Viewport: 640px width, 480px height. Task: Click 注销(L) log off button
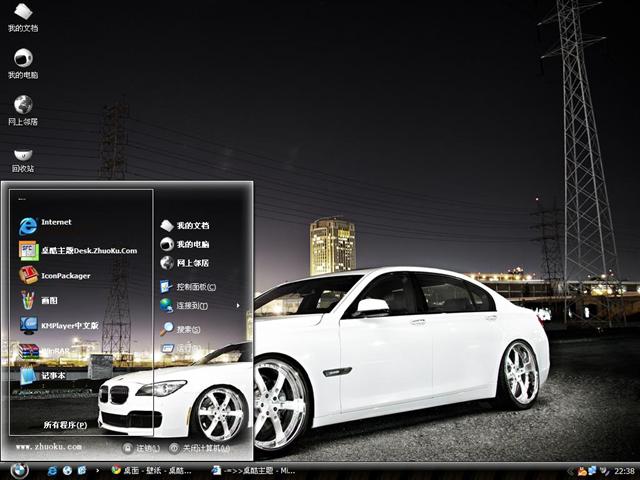click(142, 448)
